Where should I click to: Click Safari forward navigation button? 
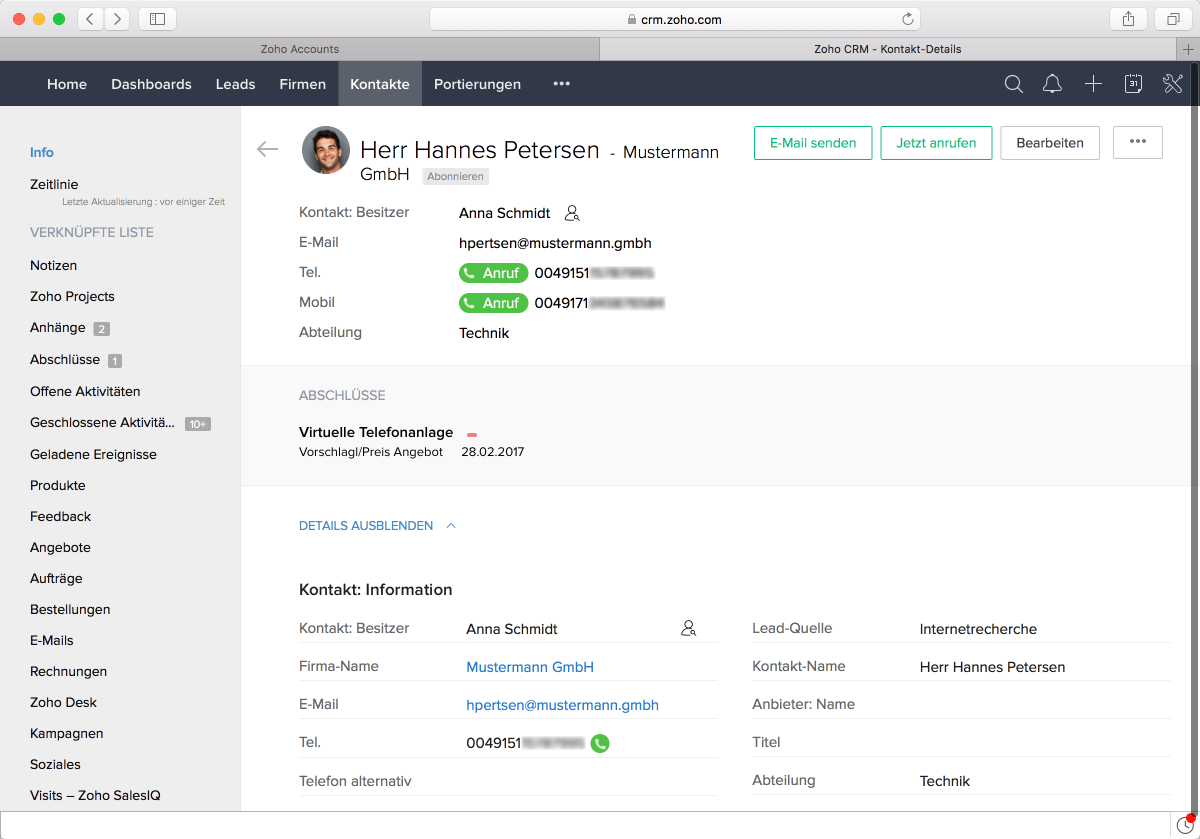pyautogui.click(x=117, y=19)
